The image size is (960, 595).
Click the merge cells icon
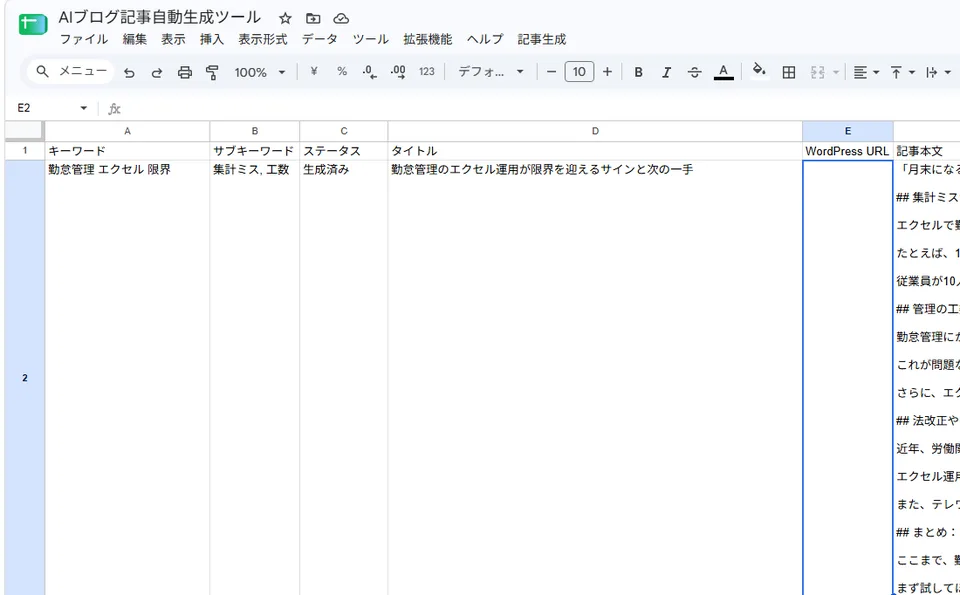coord(817,72)
